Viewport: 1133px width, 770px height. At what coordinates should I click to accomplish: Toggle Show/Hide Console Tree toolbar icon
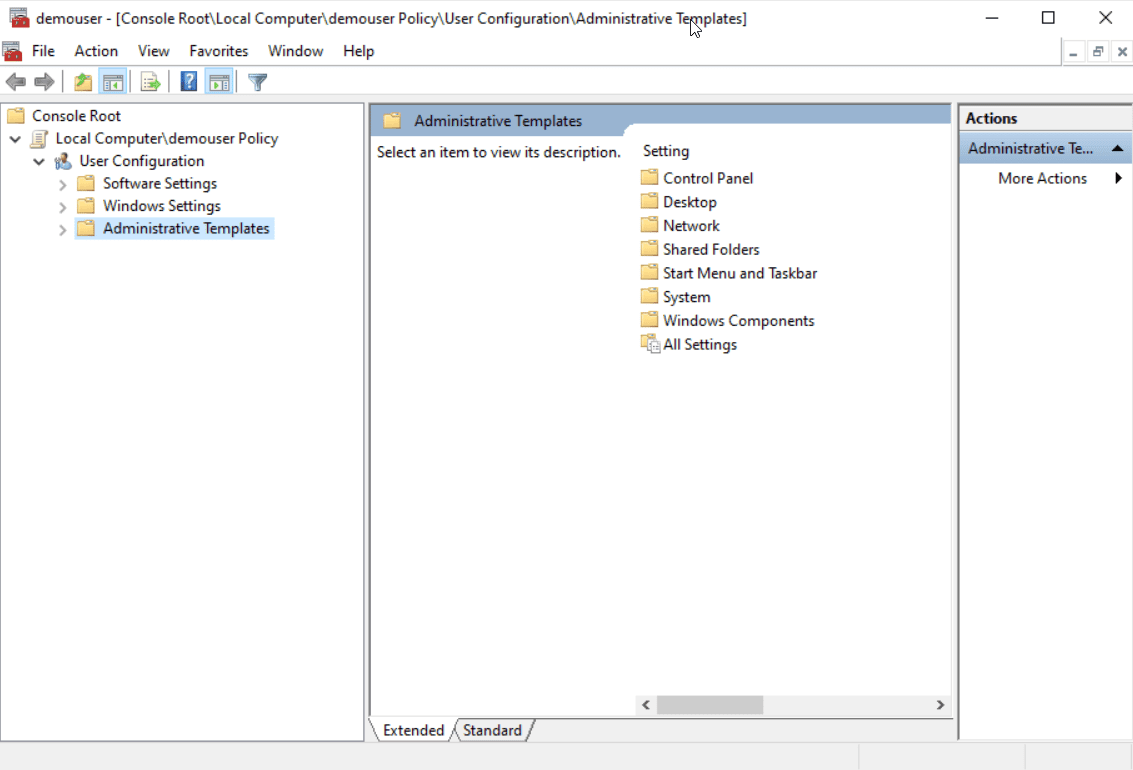coord(113,82)
